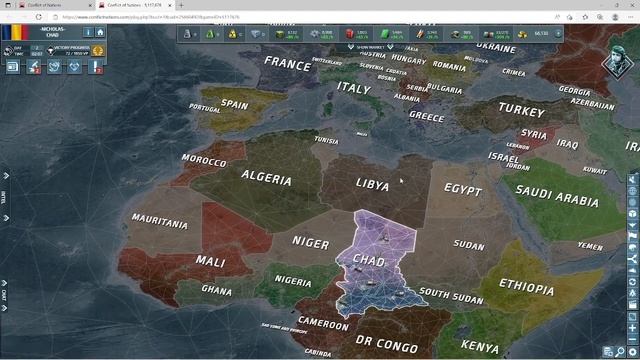Screen dimensions: 640x360
Task: Open the diplomacy dove icon
Action: coord(54,67)
